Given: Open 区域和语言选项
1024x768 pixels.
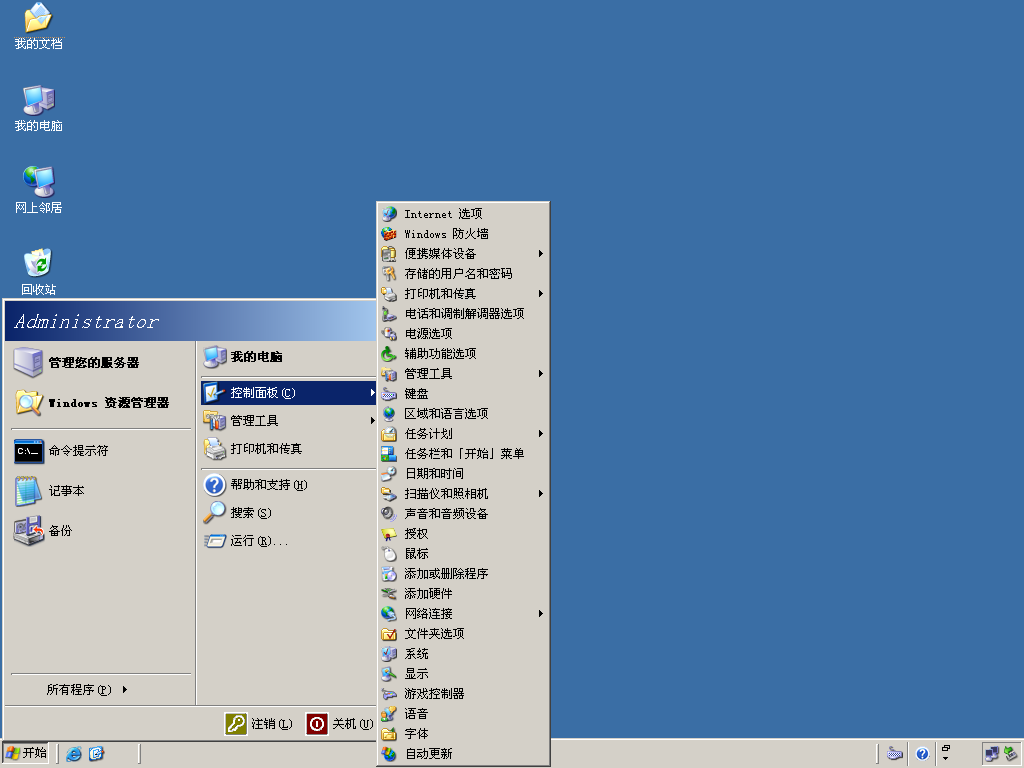Looking at the screenshot, I should pos(463,413).
